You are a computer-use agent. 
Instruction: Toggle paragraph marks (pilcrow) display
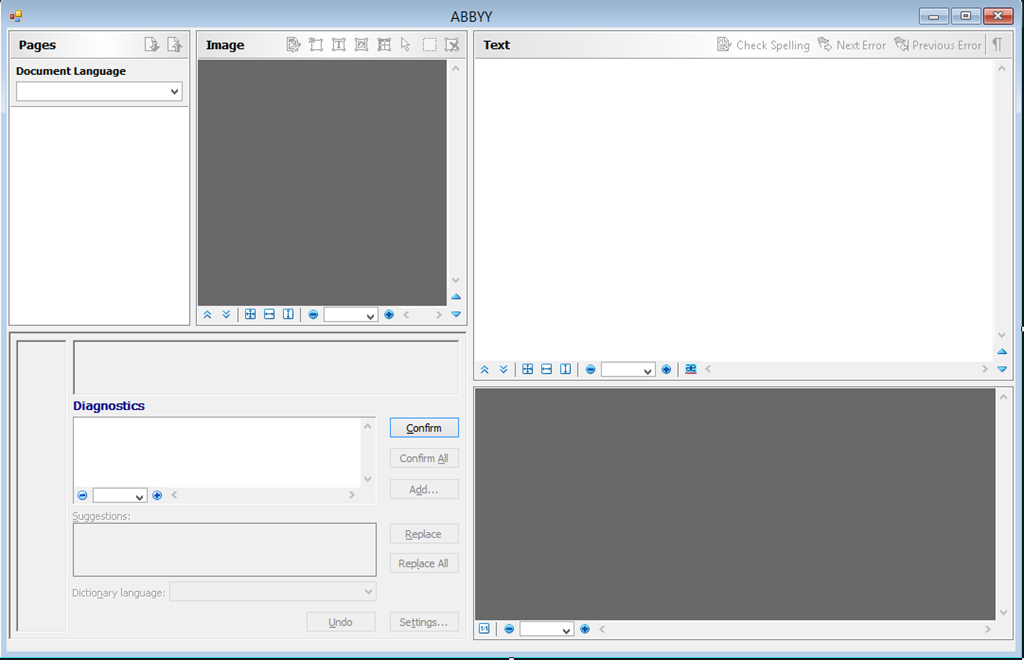(997, 44)
